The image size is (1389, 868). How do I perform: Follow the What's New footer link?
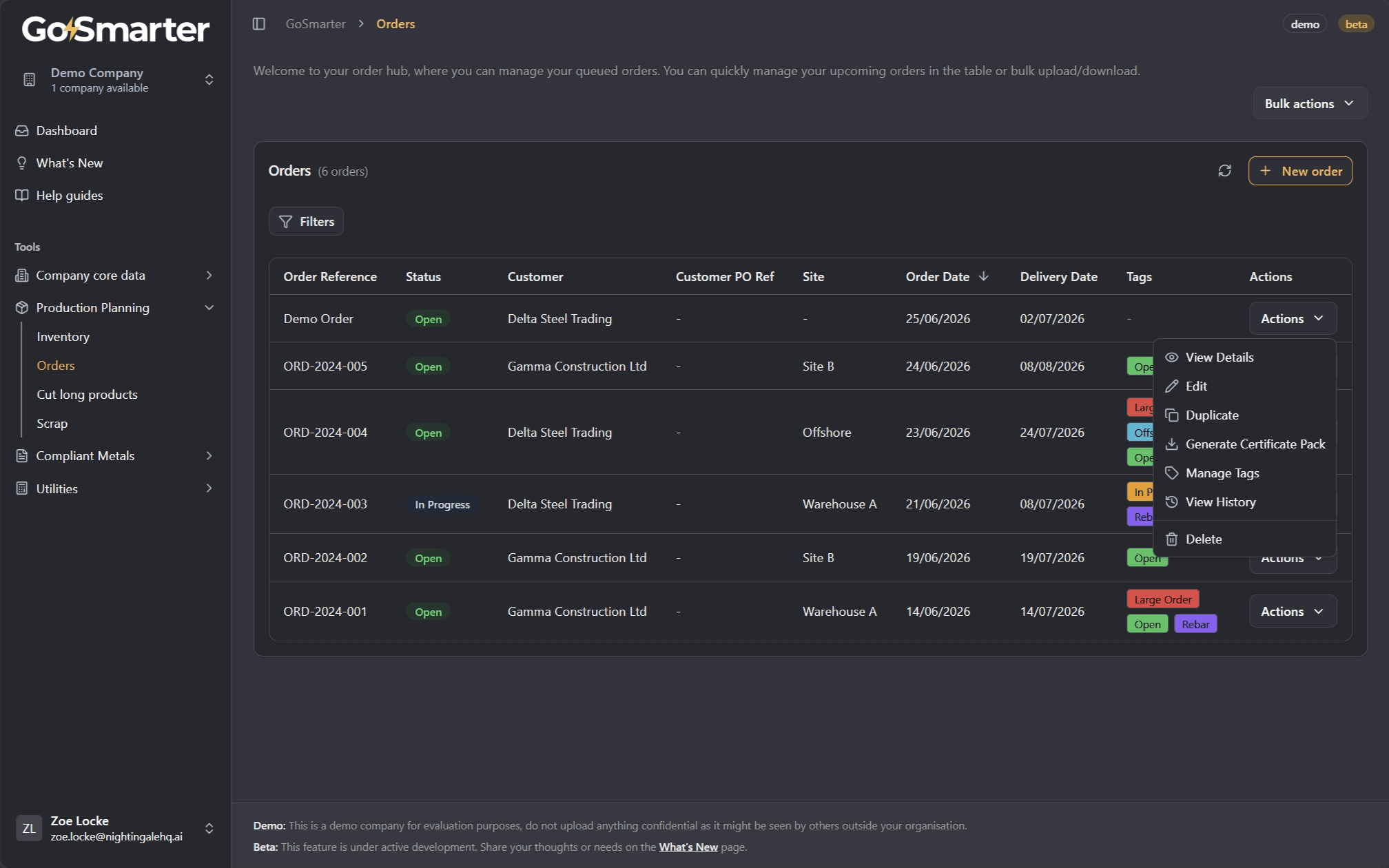pos(688,847)
